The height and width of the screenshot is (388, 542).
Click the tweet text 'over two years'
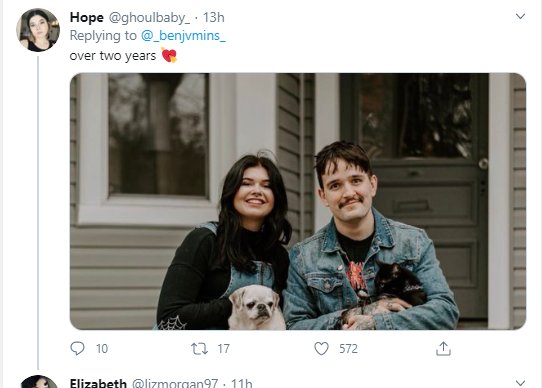coord(113,56)
